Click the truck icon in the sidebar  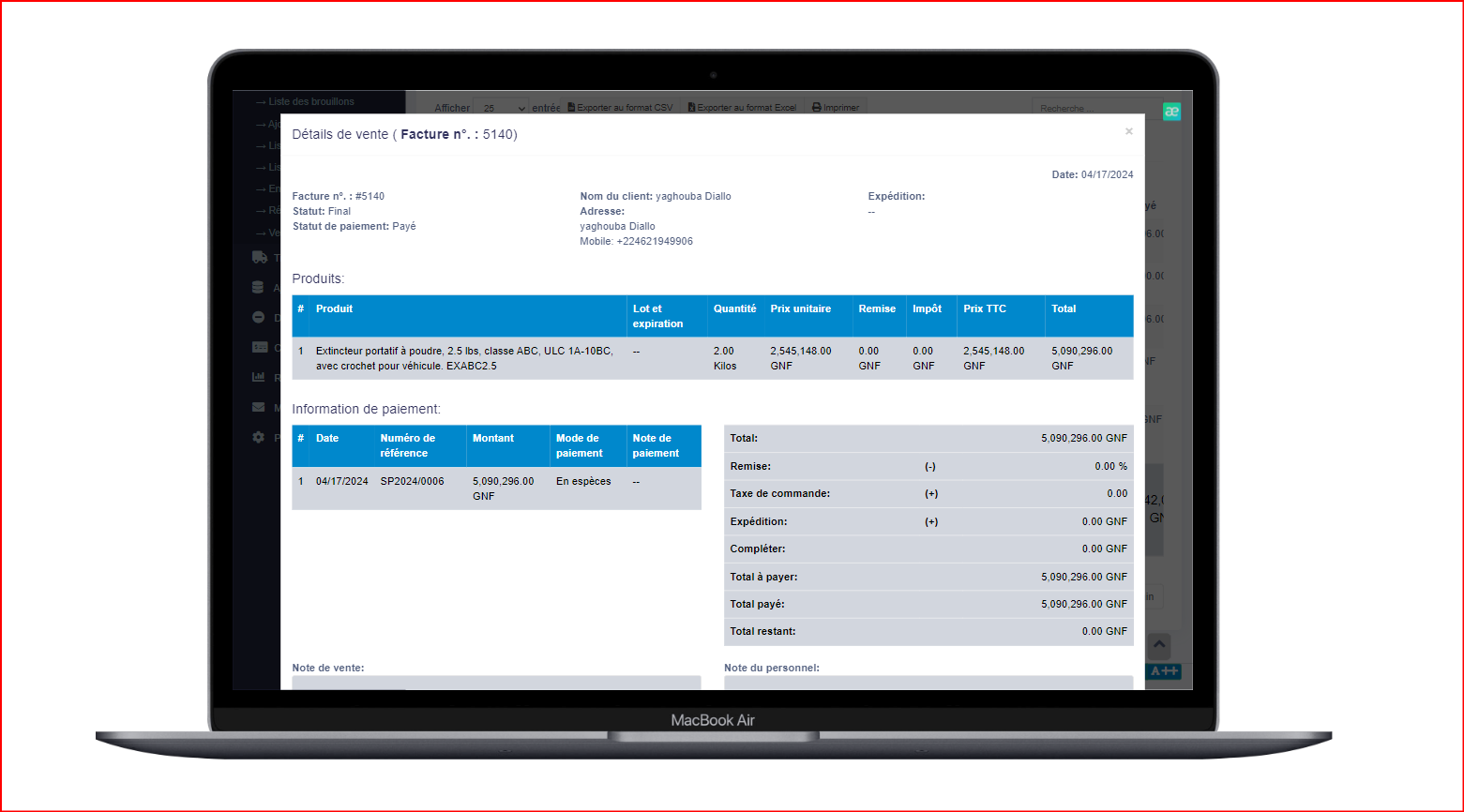(260, 257)
